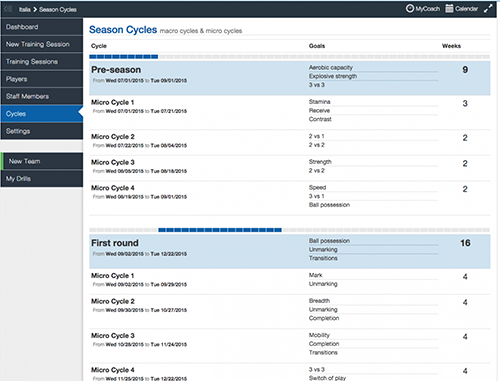
Task: Create a New Team
Action: 42,161
